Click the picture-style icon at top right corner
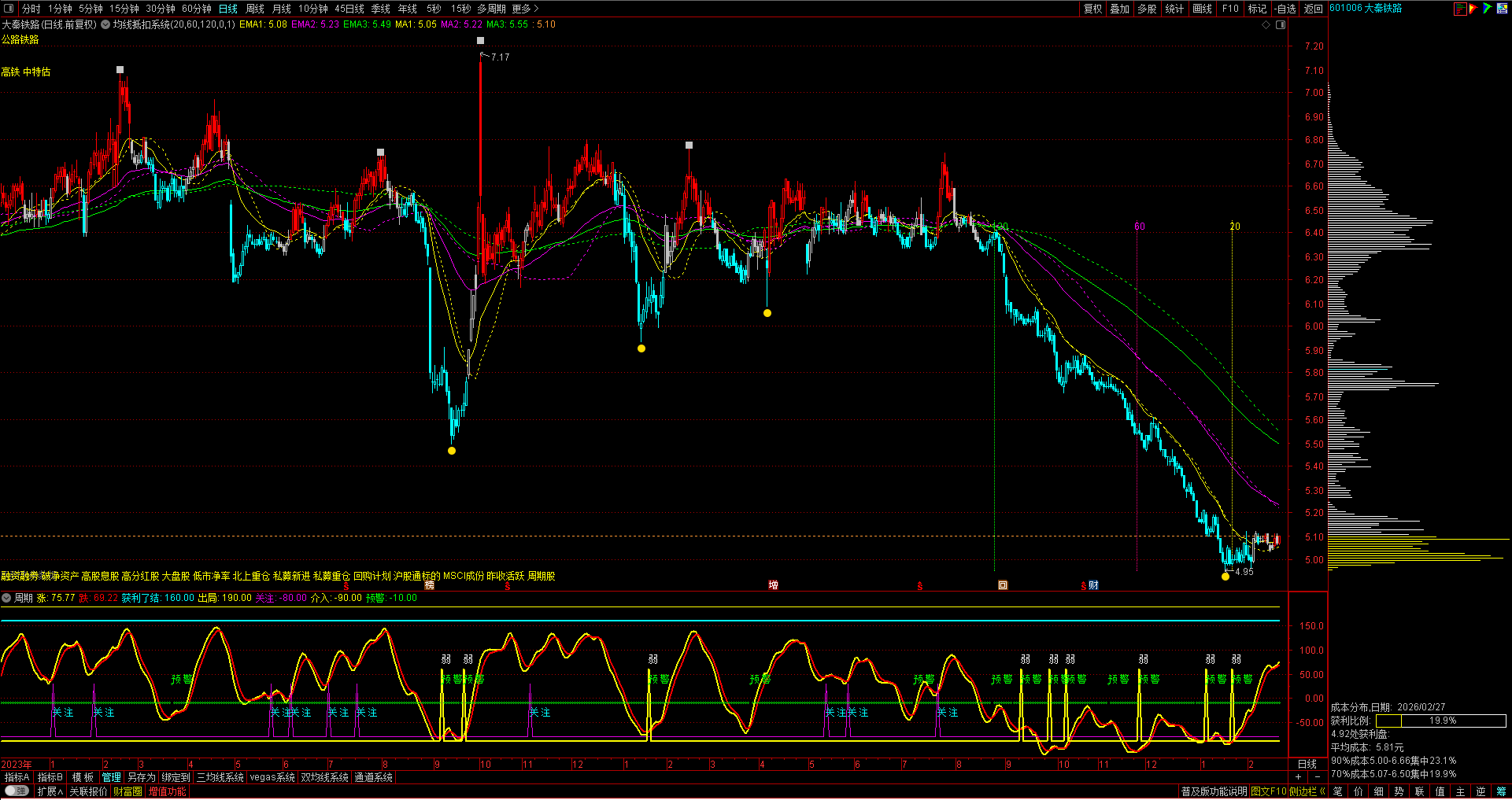 pos(1502,9)
